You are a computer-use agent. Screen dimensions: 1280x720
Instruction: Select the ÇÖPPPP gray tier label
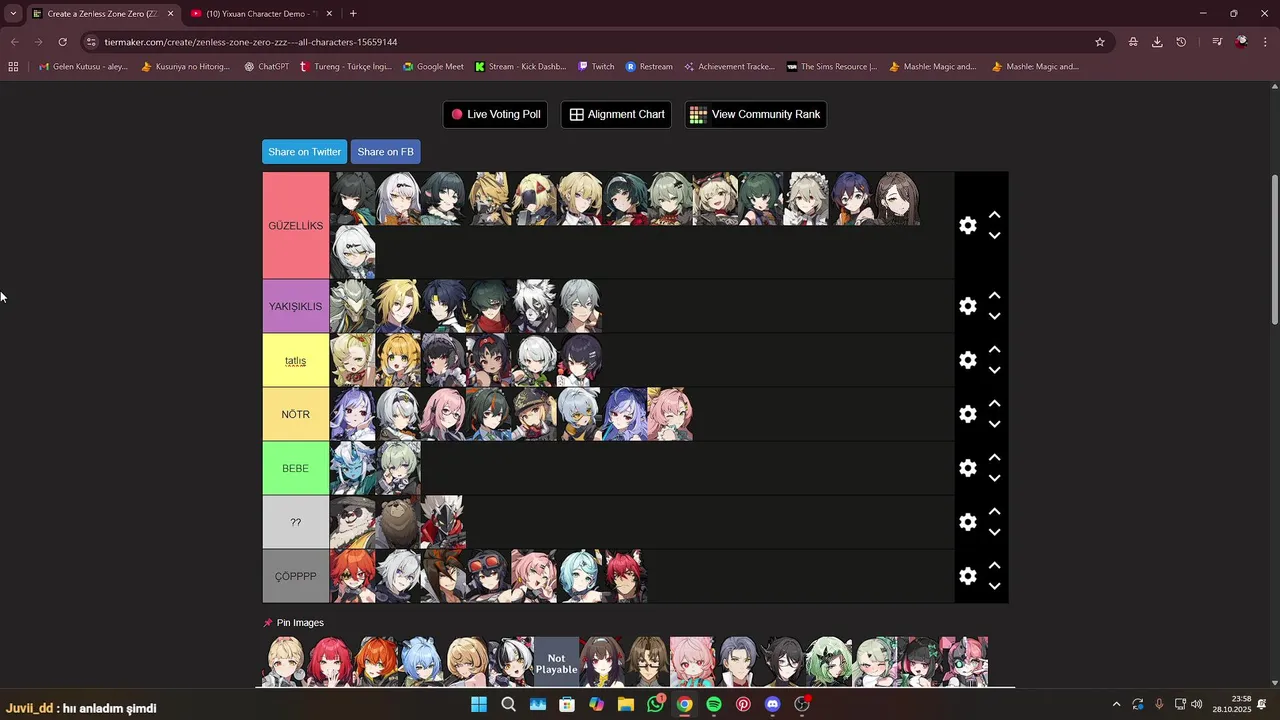295,576
